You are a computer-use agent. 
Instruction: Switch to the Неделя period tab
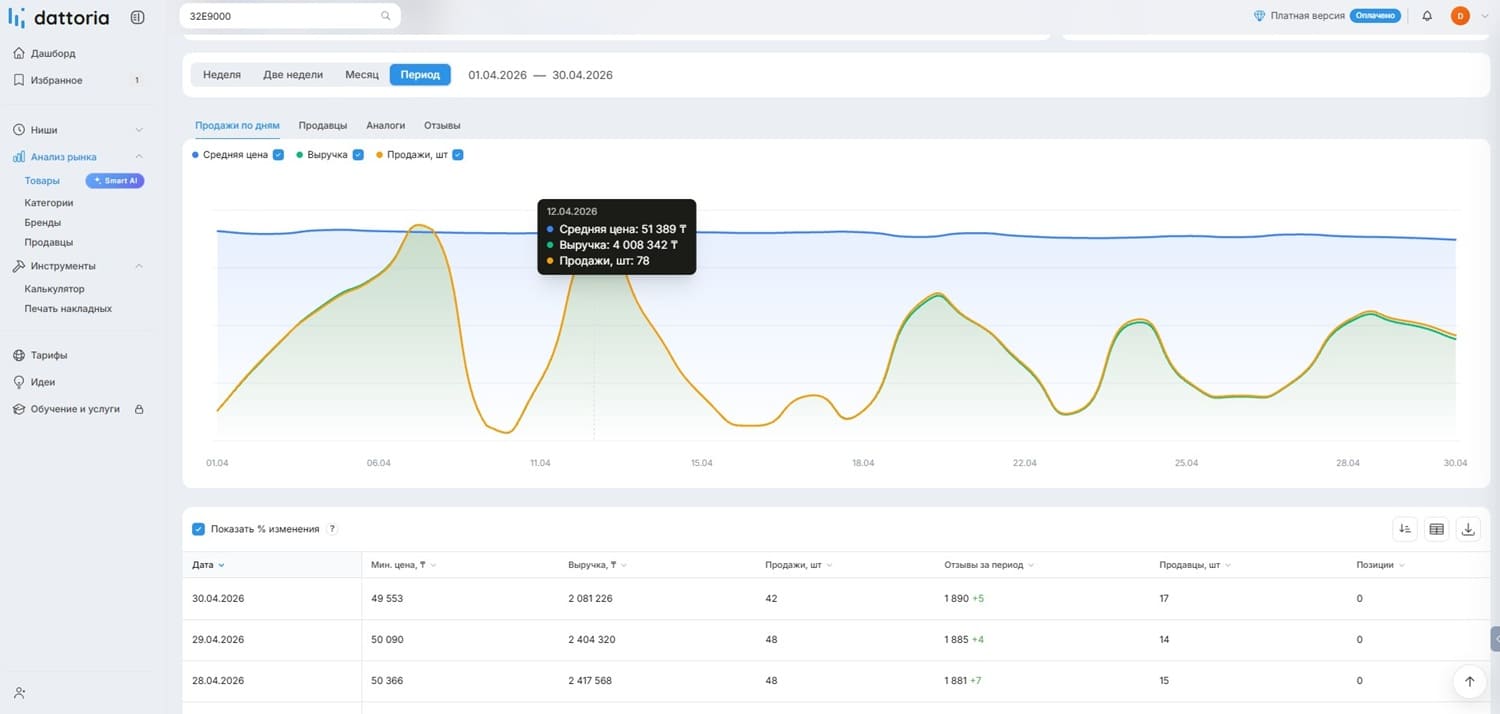tap(222, 75)
